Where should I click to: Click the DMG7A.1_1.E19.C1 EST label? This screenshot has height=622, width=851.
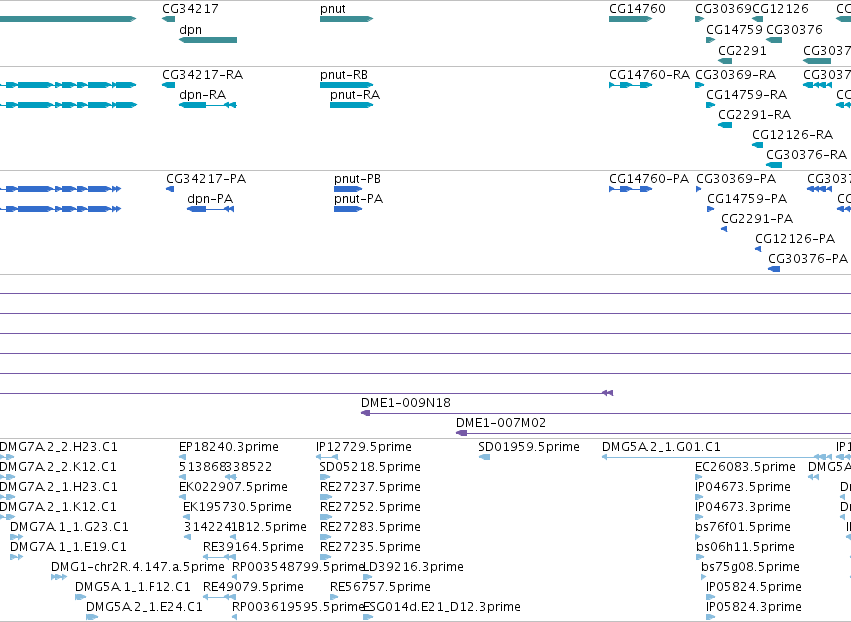coord(68,547)
